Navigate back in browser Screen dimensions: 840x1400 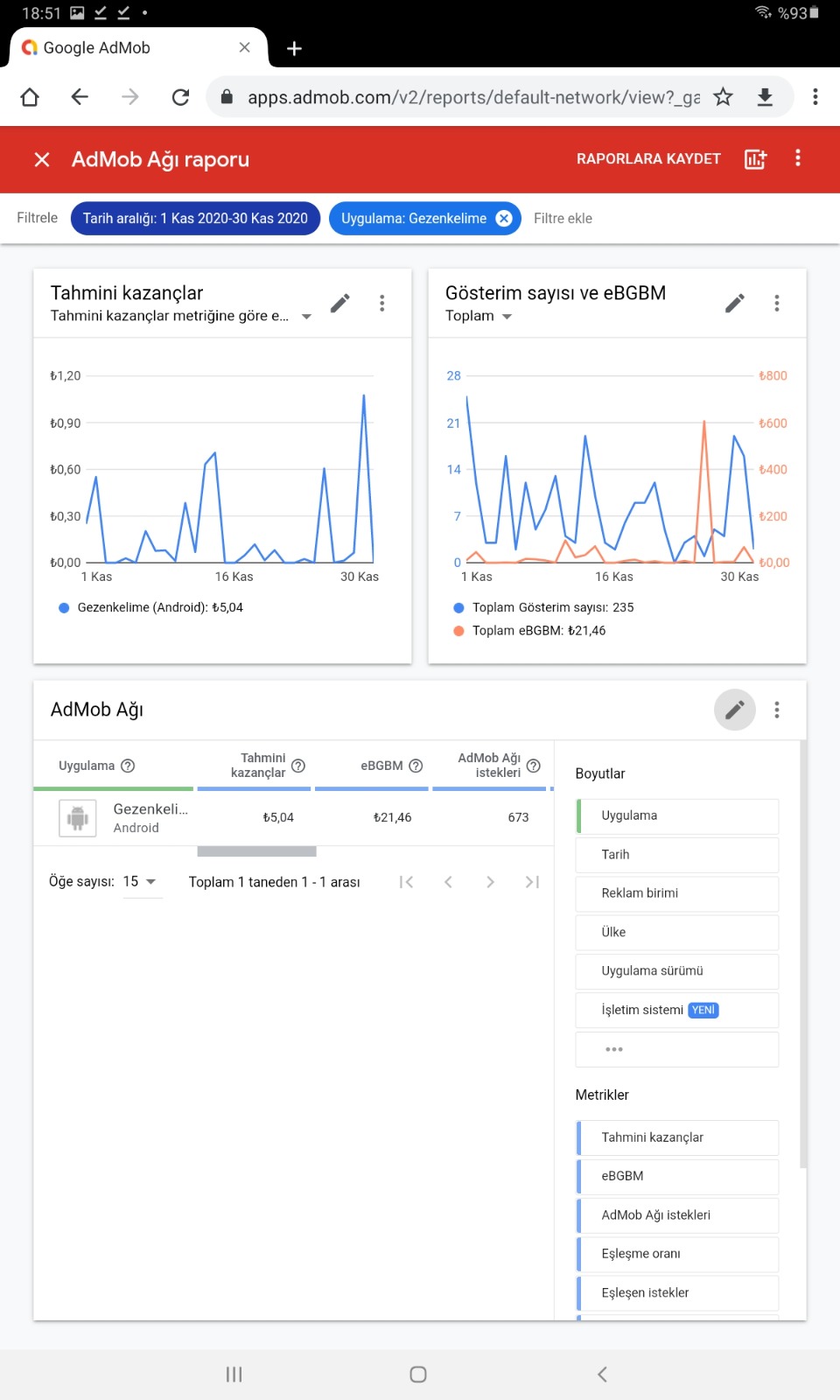[x=80, y=97]
